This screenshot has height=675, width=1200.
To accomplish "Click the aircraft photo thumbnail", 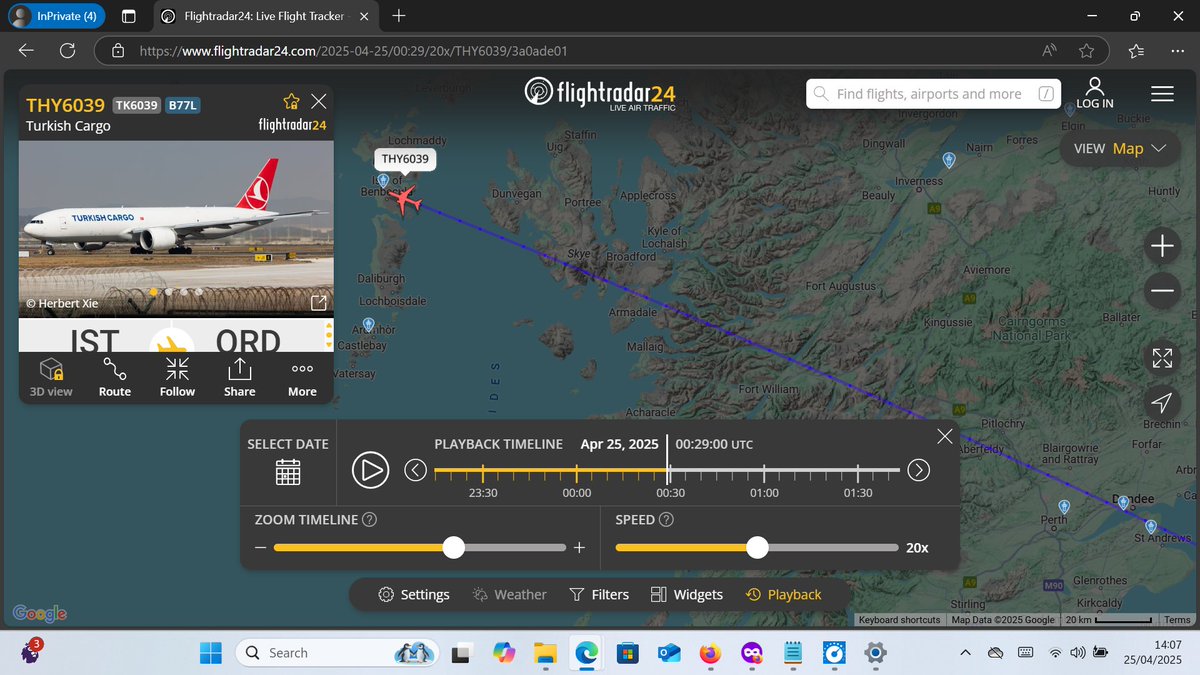I will click(177, 228).
